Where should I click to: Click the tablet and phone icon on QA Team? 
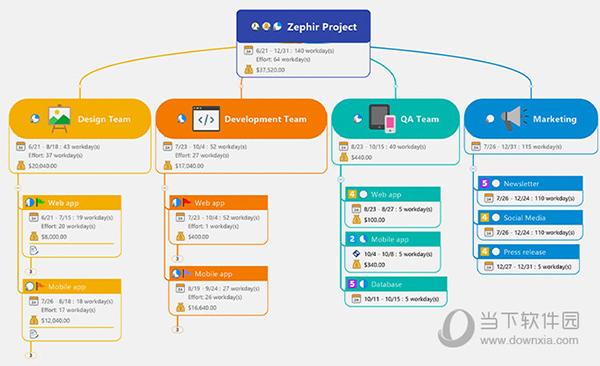[x=382, y=119]
